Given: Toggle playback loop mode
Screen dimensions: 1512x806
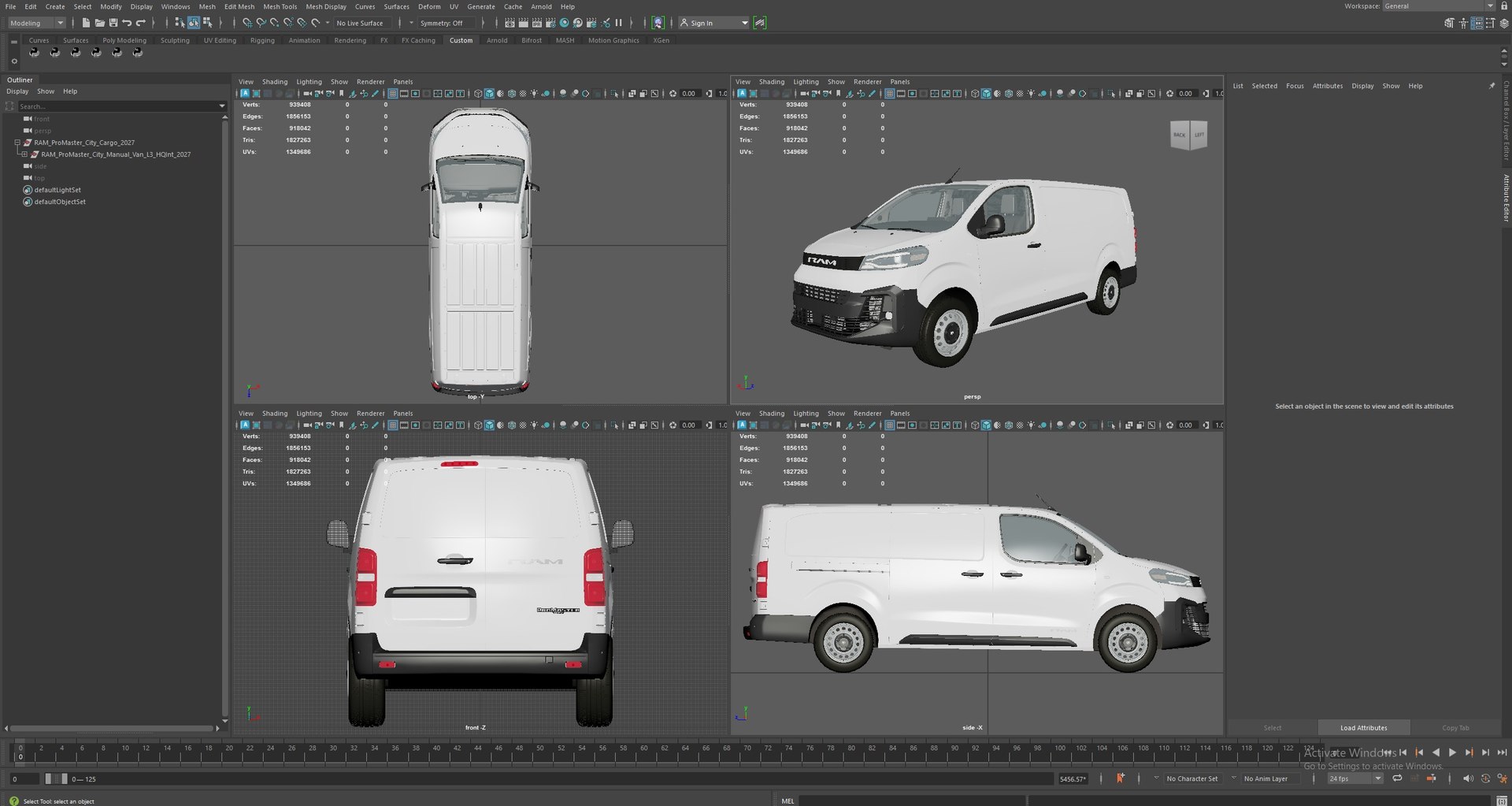Looking at the screenshot, I should (x=1397, y=778).
